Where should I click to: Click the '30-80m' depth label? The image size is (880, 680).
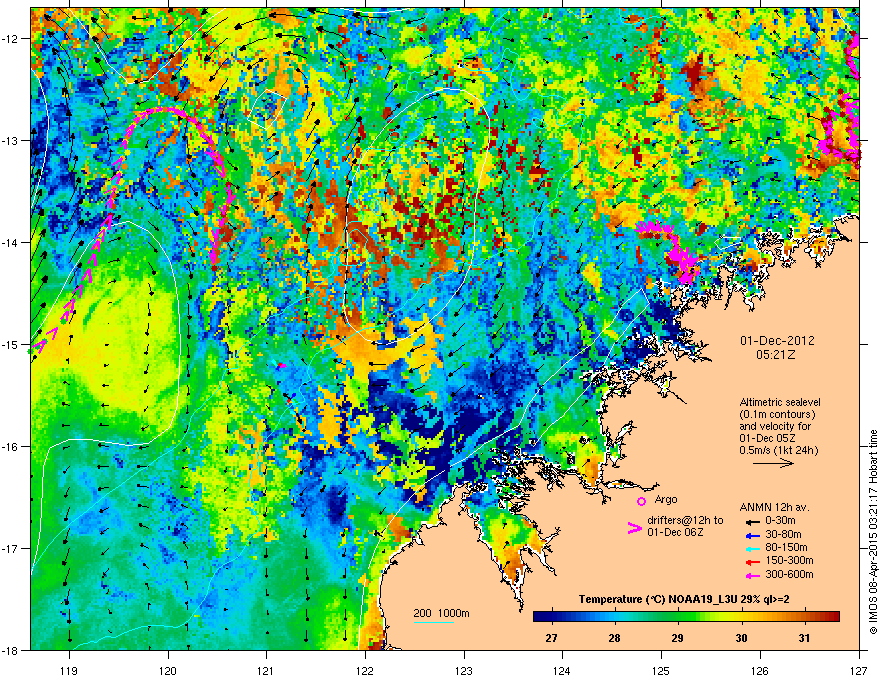click(x=783, y=535)
